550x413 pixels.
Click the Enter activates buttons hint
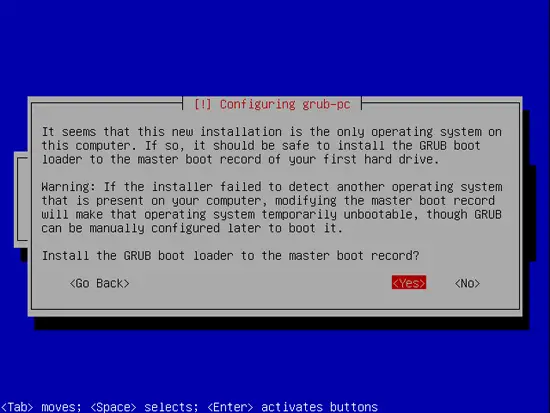292,407
